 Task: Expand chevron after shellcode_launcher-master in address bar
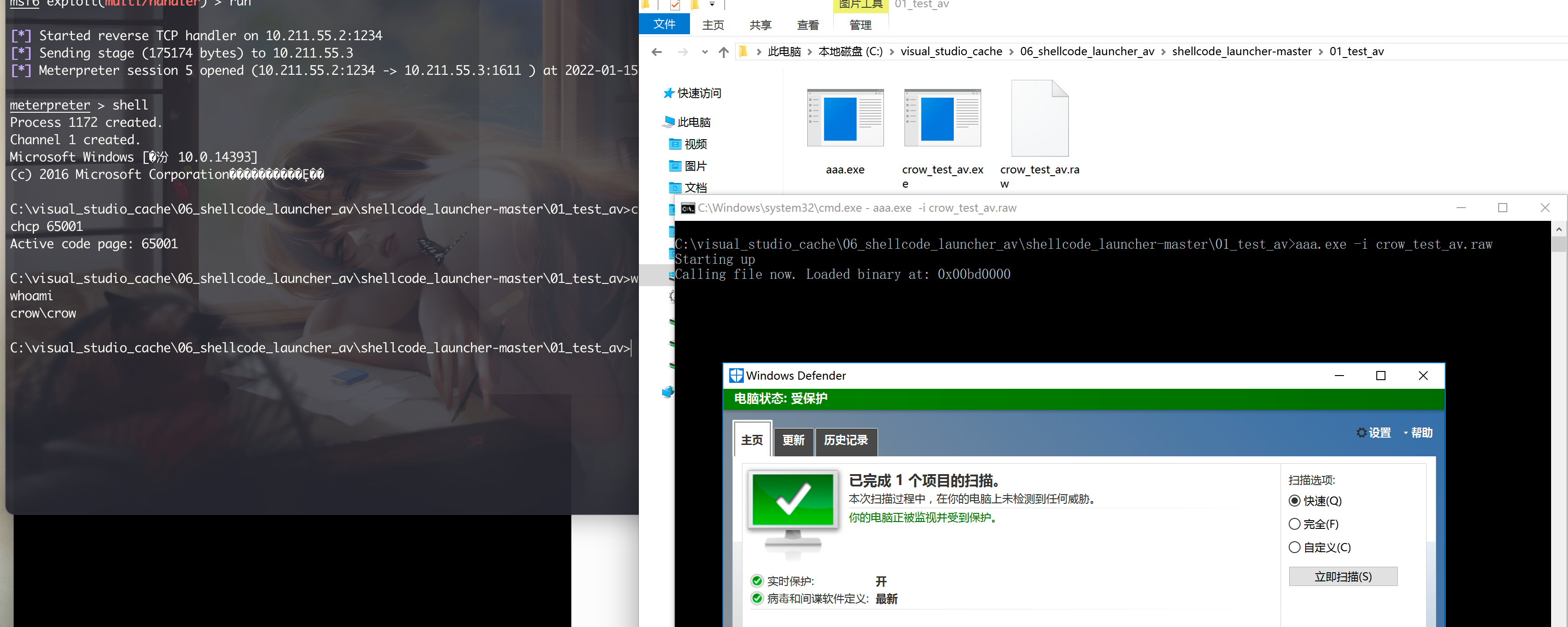(1320, 52)
